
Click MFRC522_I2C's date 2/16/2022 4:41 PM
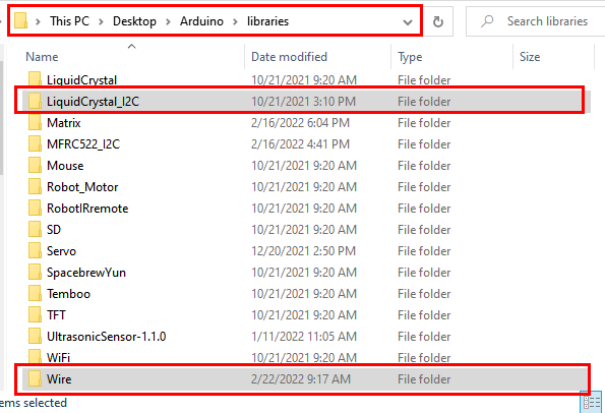300,144
